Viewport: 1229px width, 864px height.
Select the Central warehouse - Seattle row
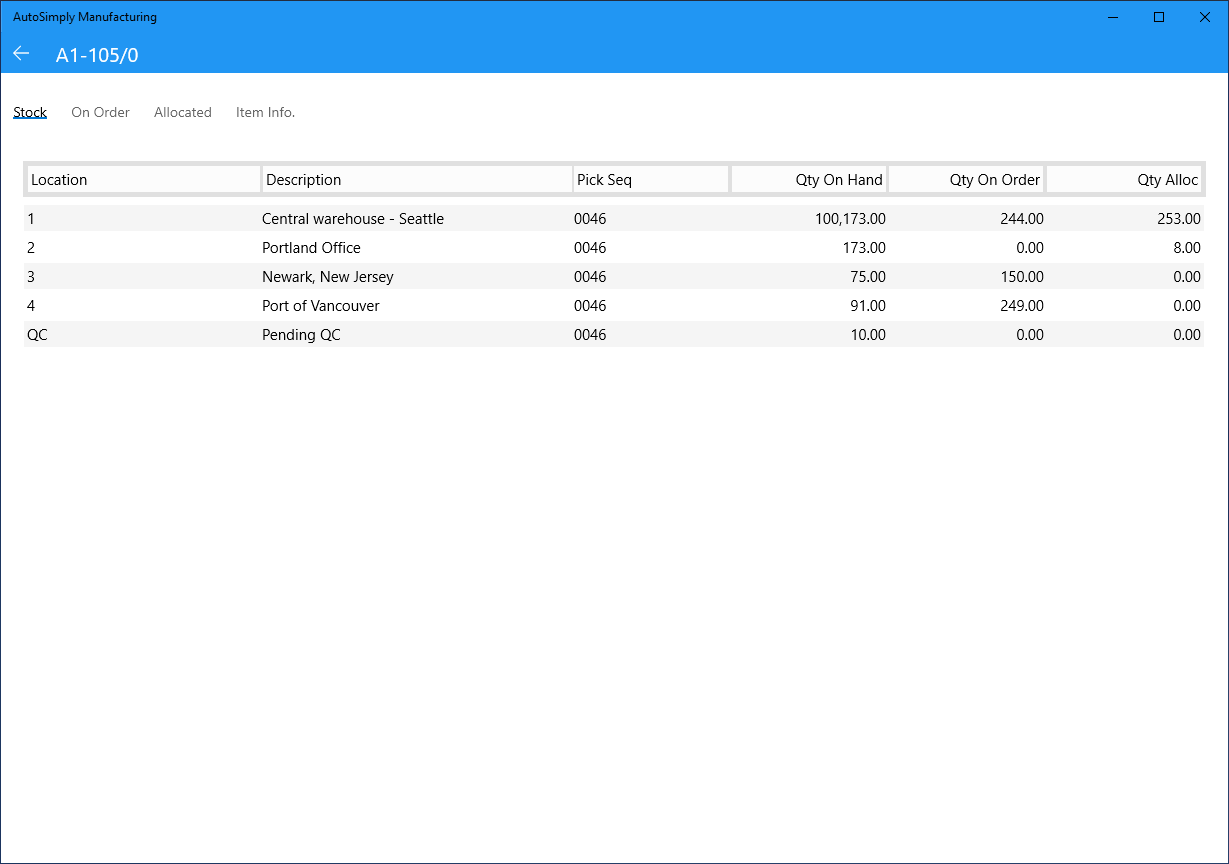[614, 218]
